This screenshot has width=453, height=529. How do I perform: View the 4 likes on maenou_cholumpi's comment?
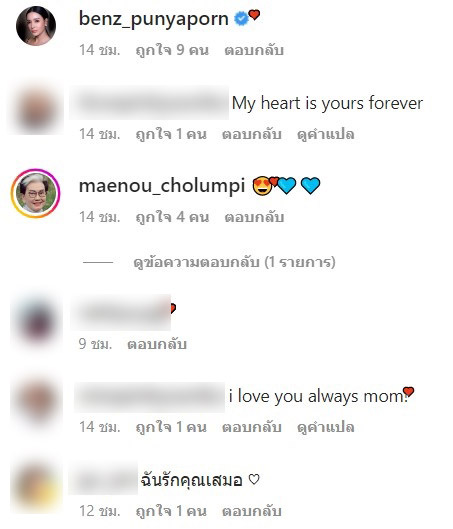click(172, 217)
